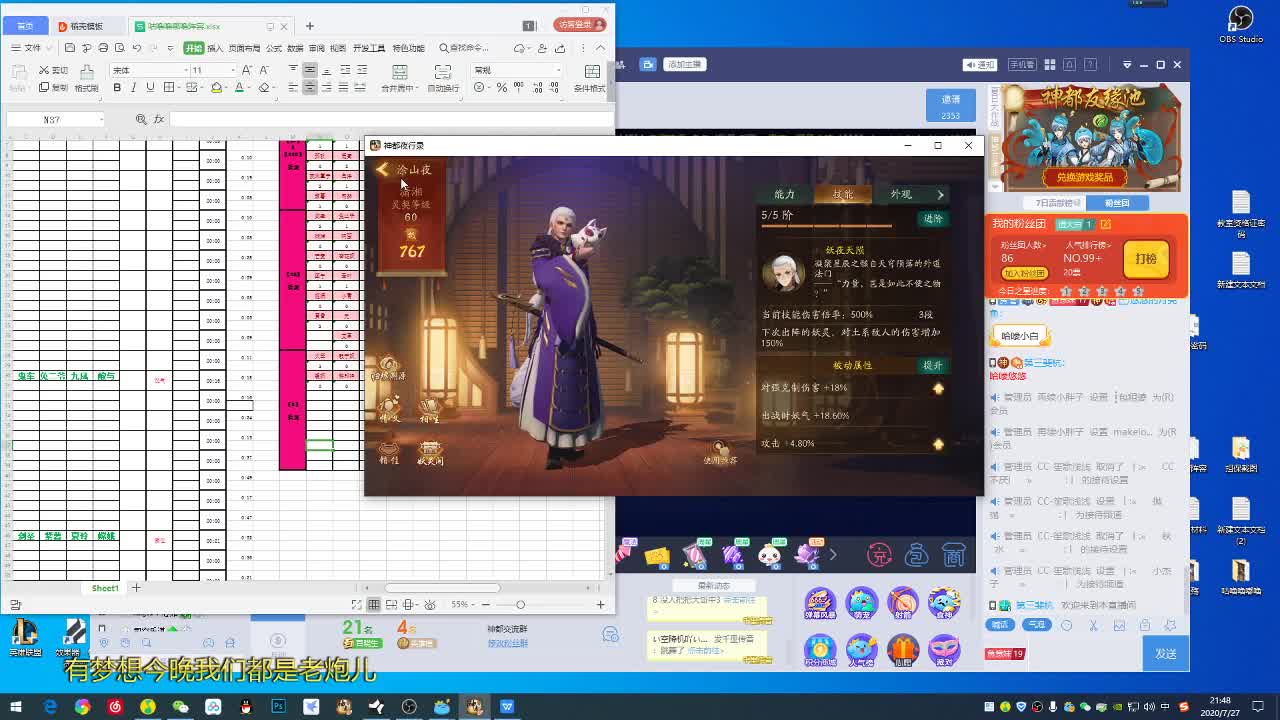Click the Windows Start button

coord(16,707)
